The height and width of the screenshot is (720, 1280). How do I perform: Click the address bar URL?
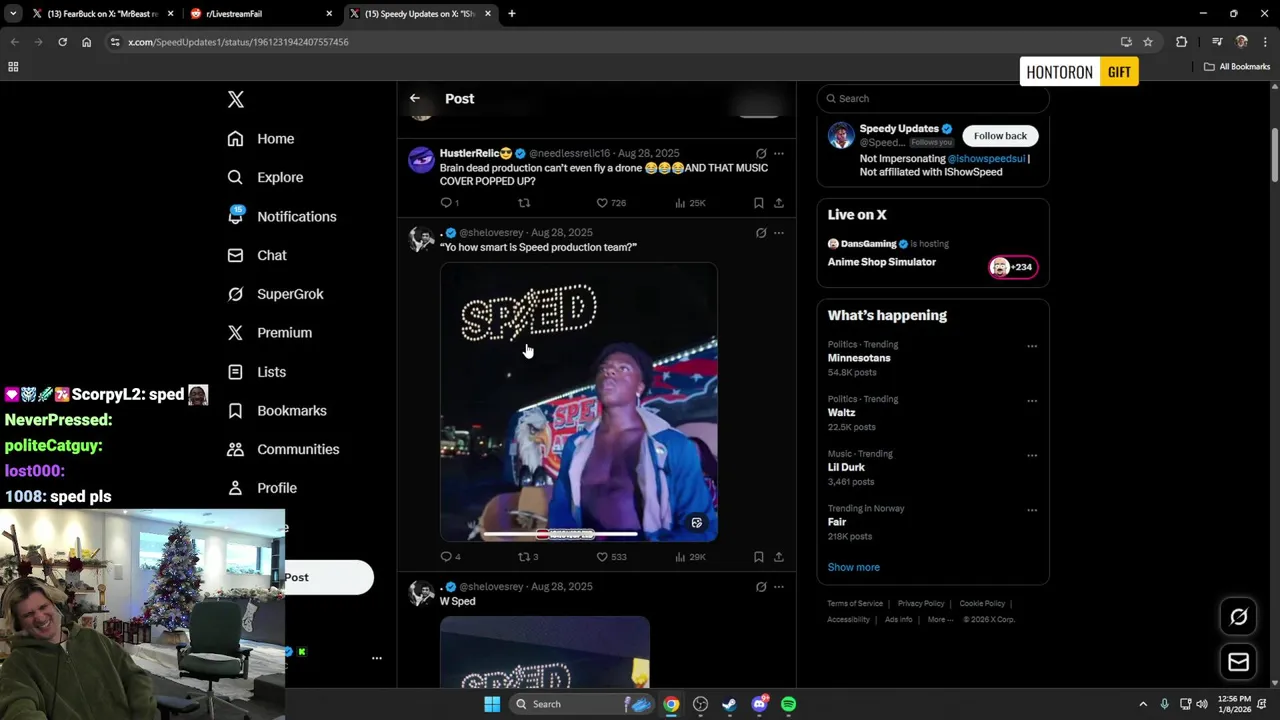point(238,42)
